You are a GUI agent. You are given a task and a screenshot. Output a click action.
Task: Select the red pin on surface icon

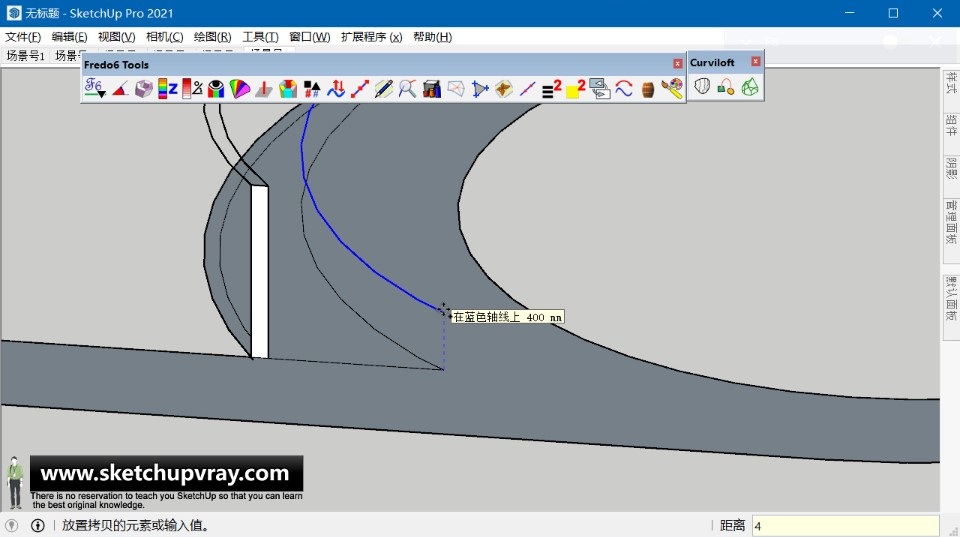coord(264,89)
